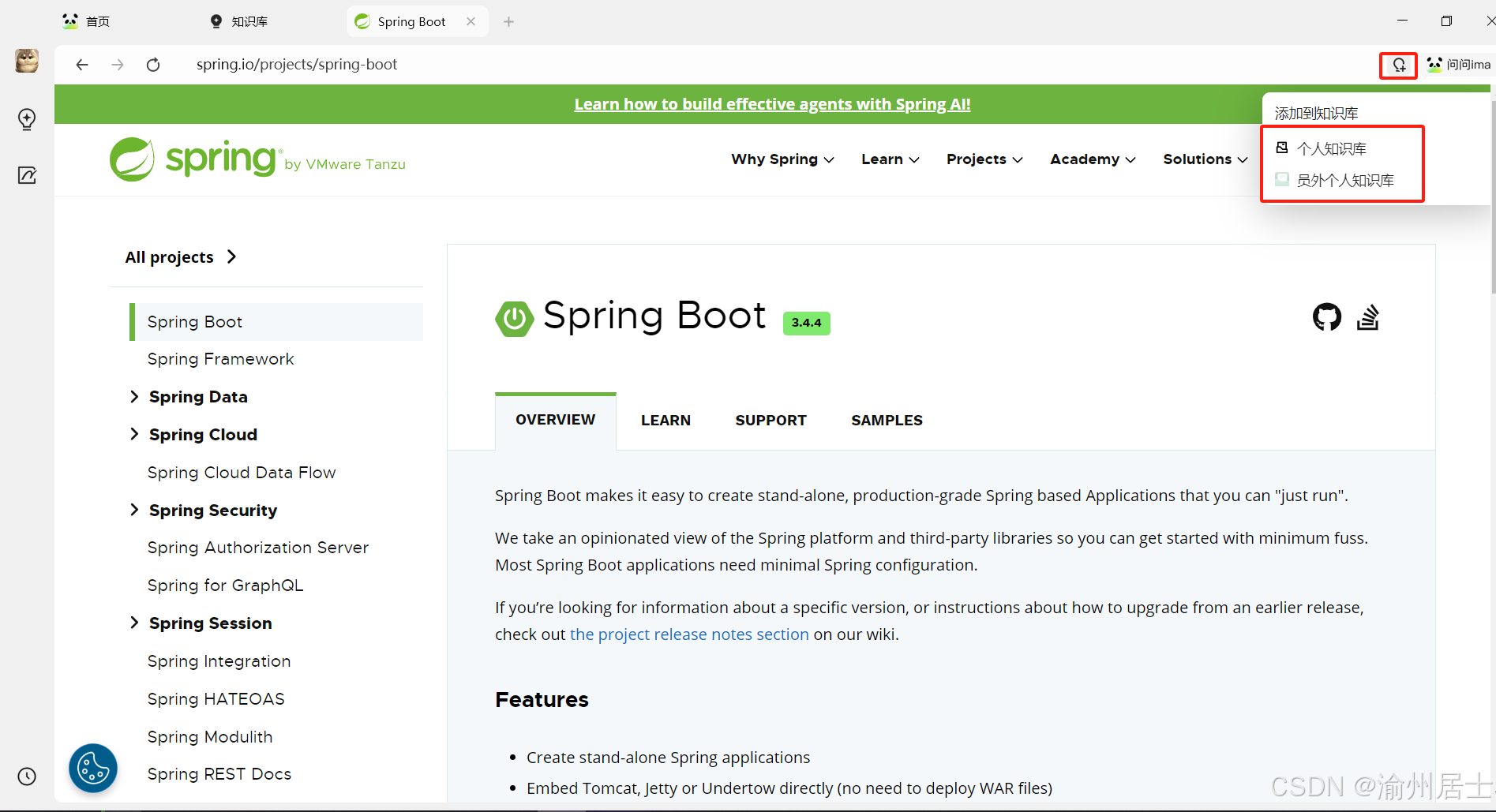Open Spring Modulith project
The width and height of the screenshot is (1496, 812).
point(210,737)
